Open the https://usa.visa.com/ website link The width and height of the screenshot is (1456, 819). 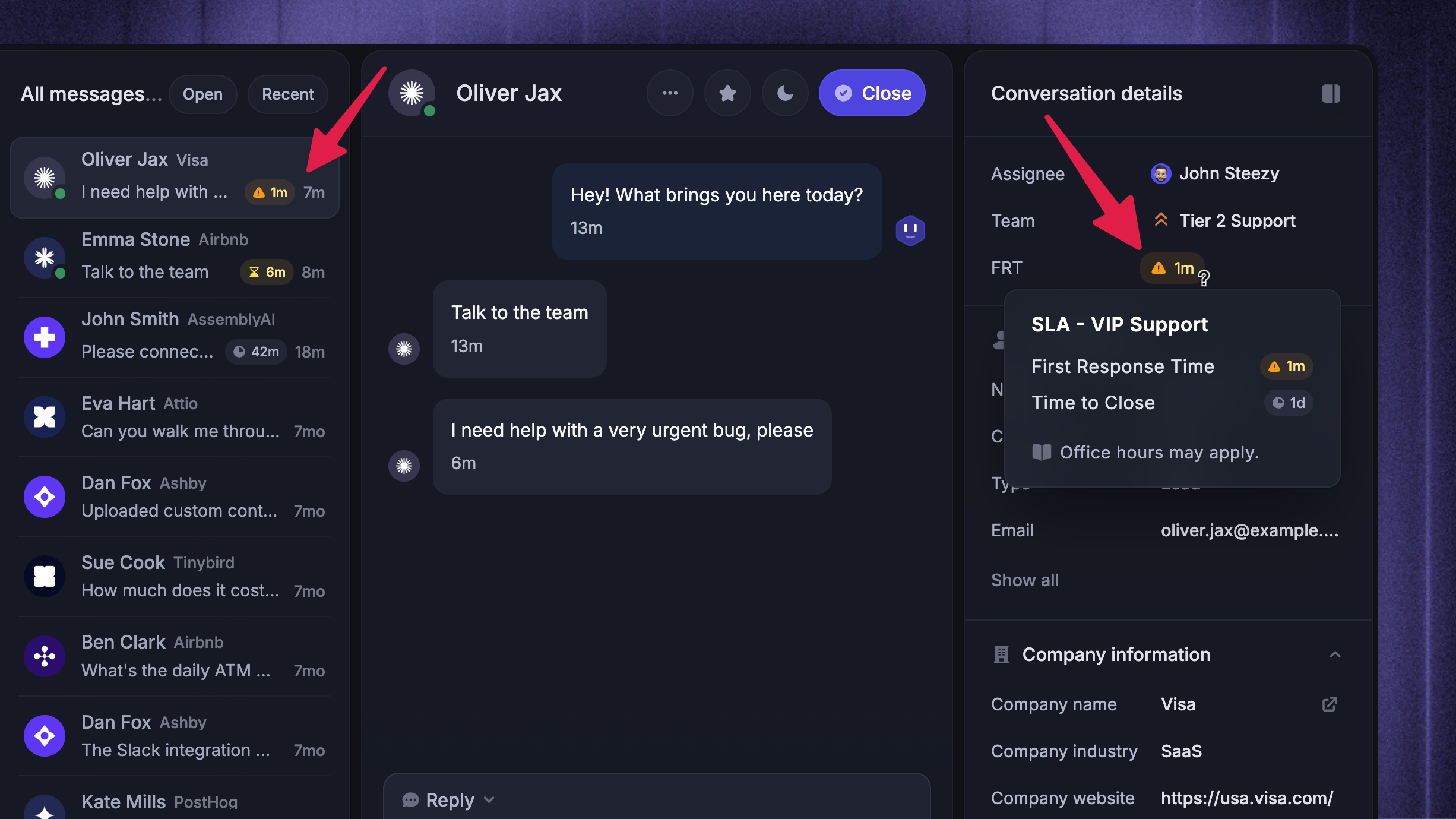click(1247, 798)
